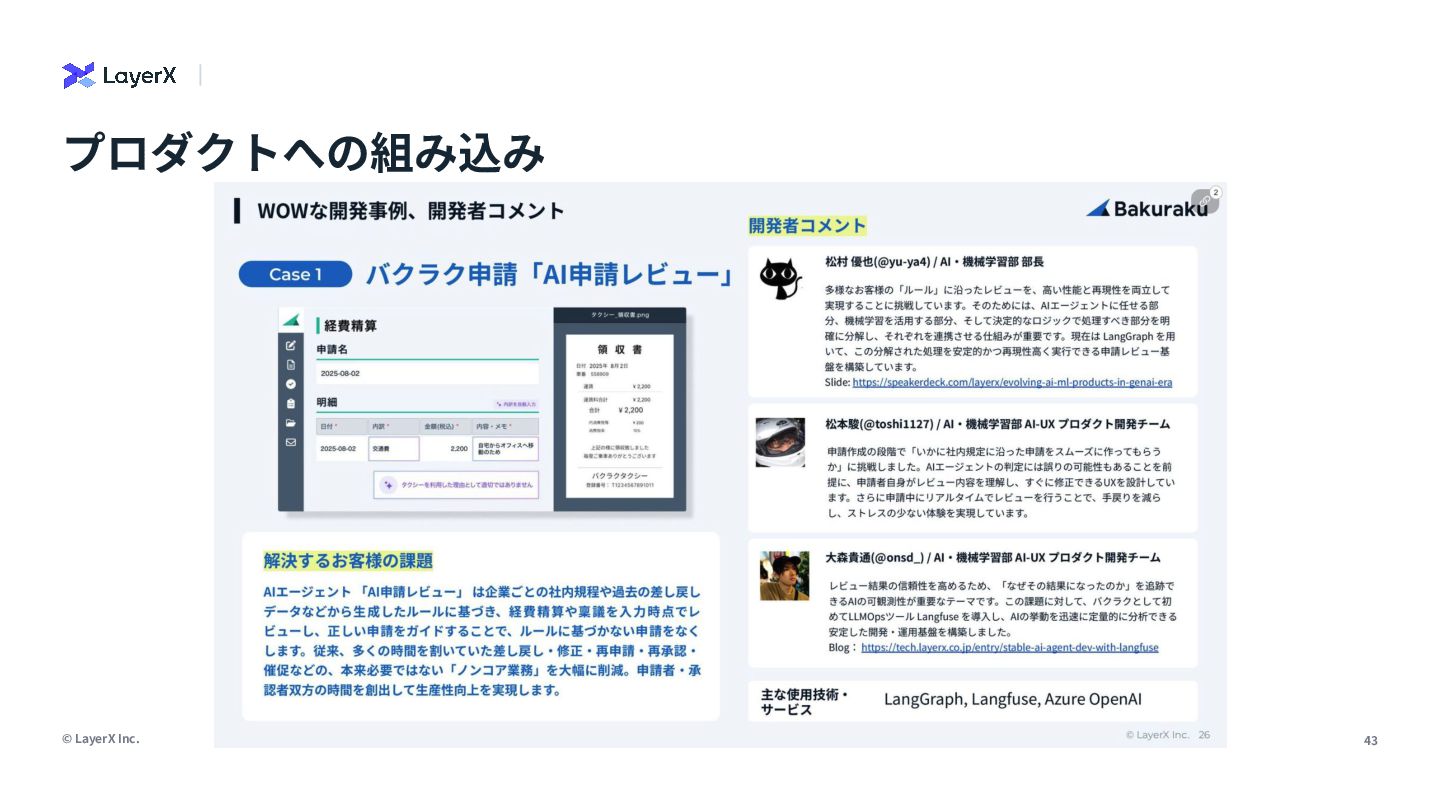Viewport: 1440px width, 810px height.
Task: Click the 申請名 field showing 2025-08-02
Action: point(427,373)
